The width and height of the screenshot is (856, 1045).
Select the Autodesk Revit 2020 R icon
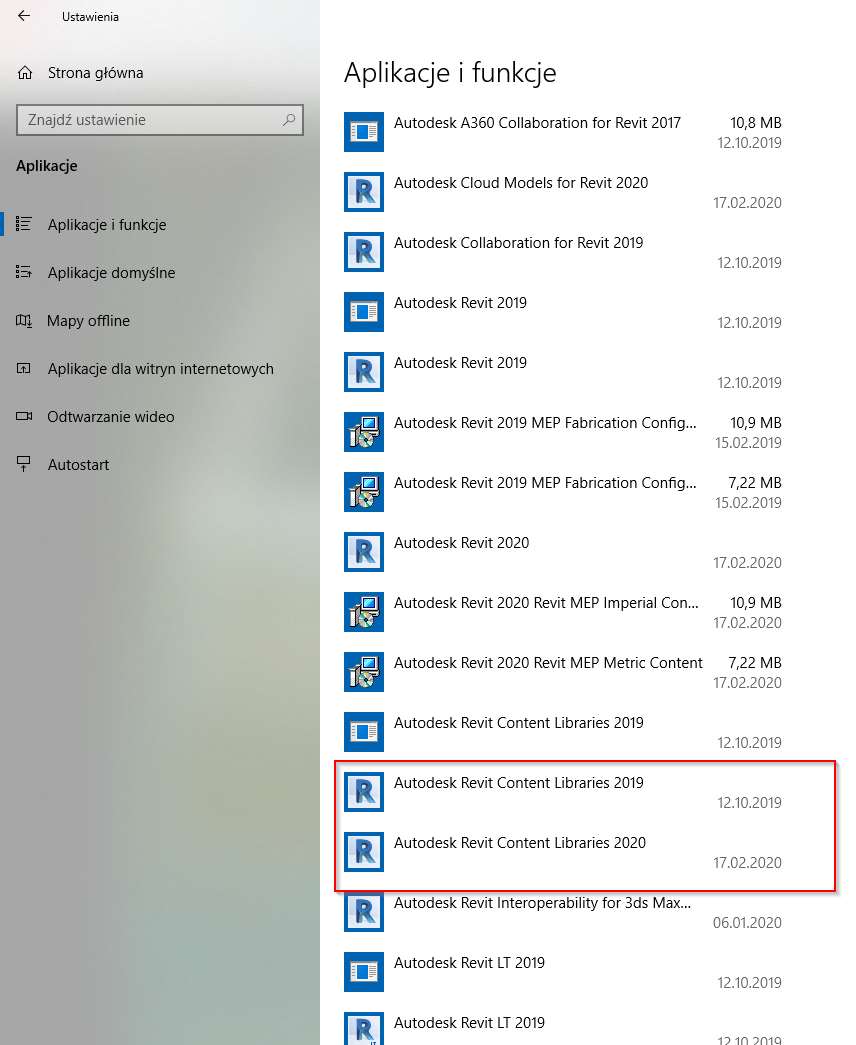pos(364,552)
